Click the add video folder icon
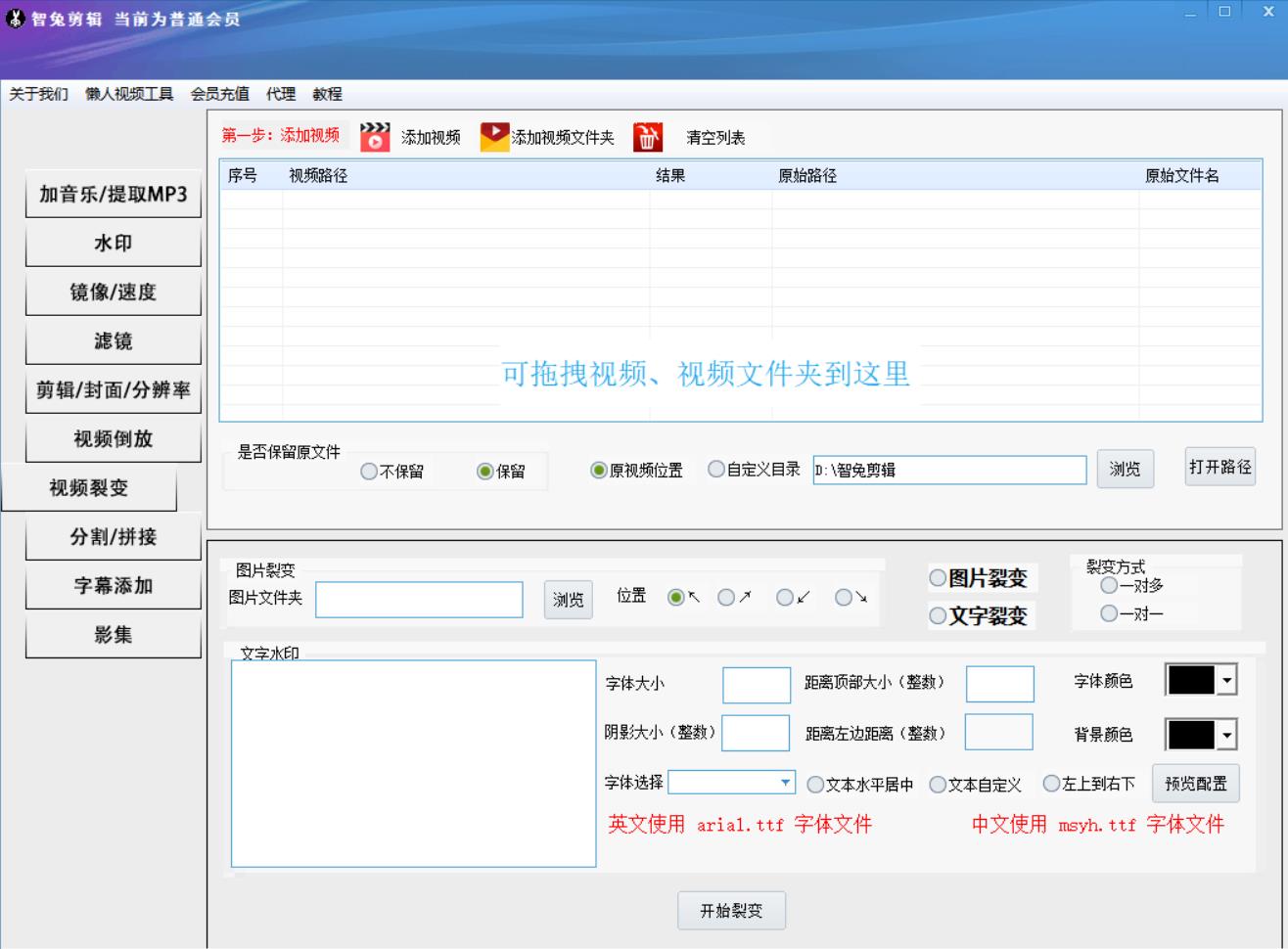The height and width of the screenshot is (949, 1288). tap(495, 137)
